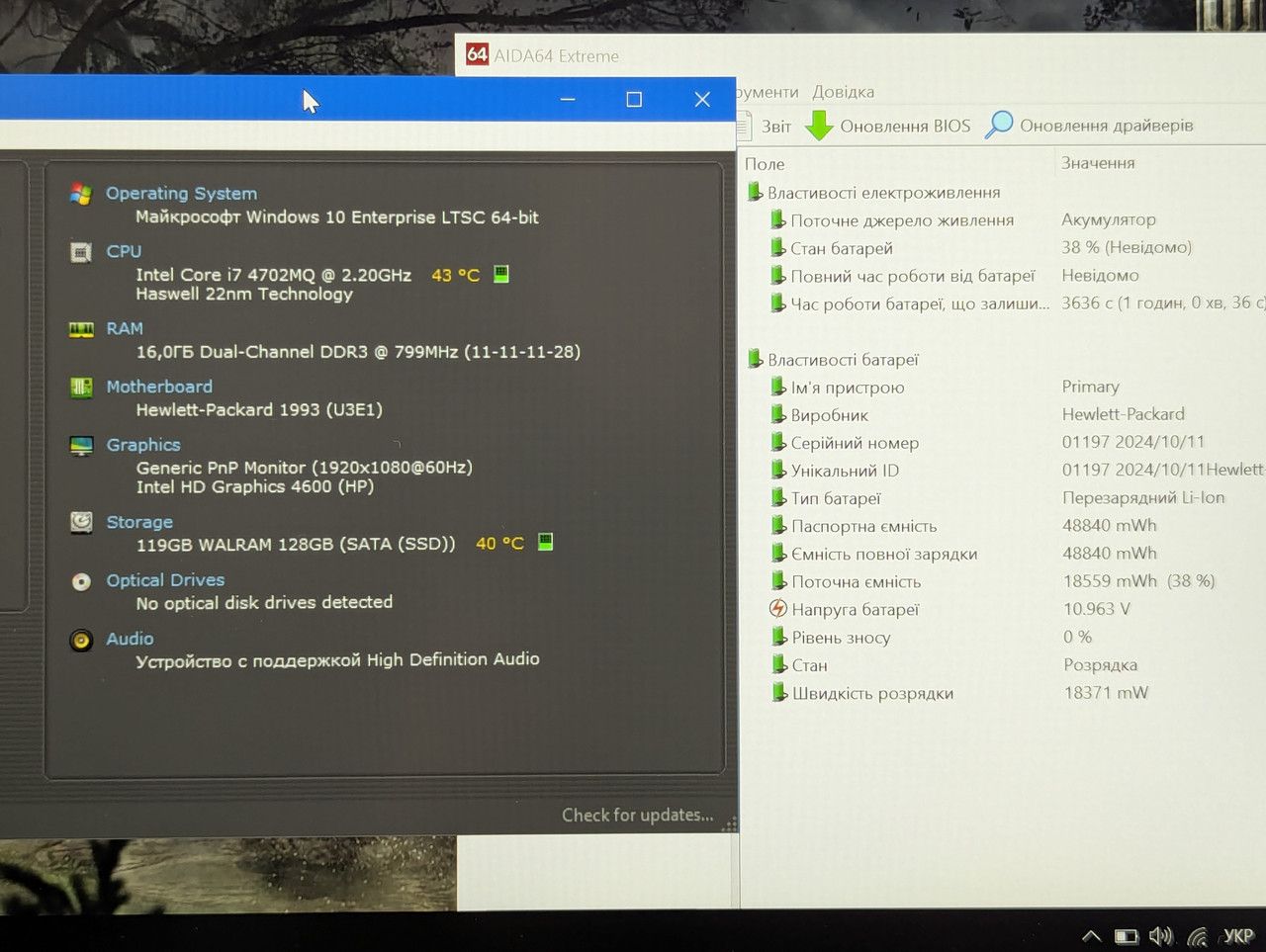
Task: Click the Значення column header
Action: (x=1098, y=163)
